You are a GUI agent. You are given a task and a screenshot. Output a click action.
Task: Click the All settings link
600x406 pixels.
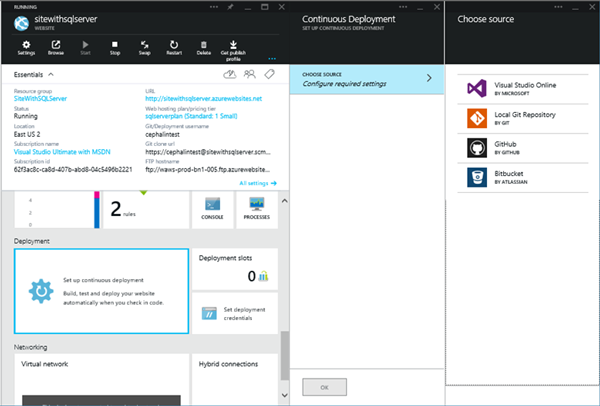258,183
